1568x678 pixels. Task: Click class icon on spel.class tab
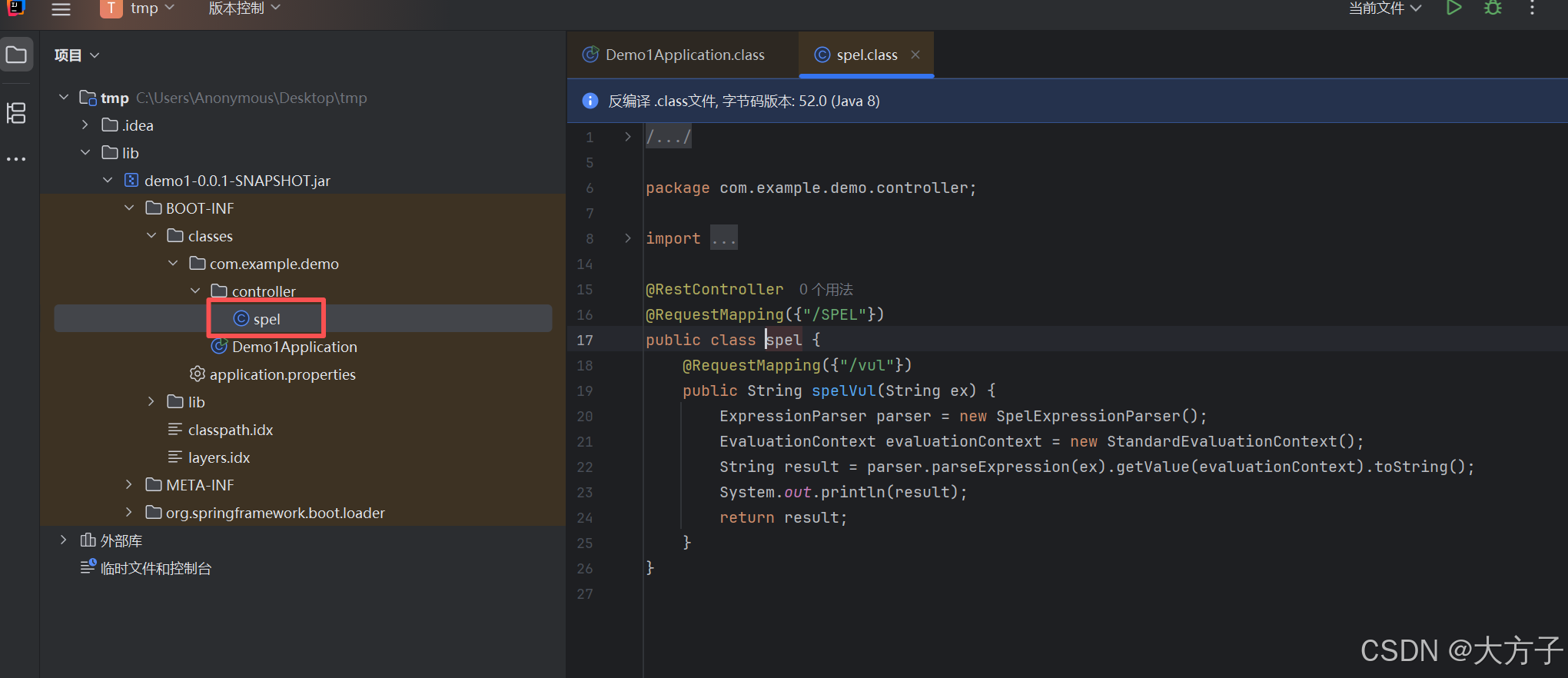tap(822, 55)
